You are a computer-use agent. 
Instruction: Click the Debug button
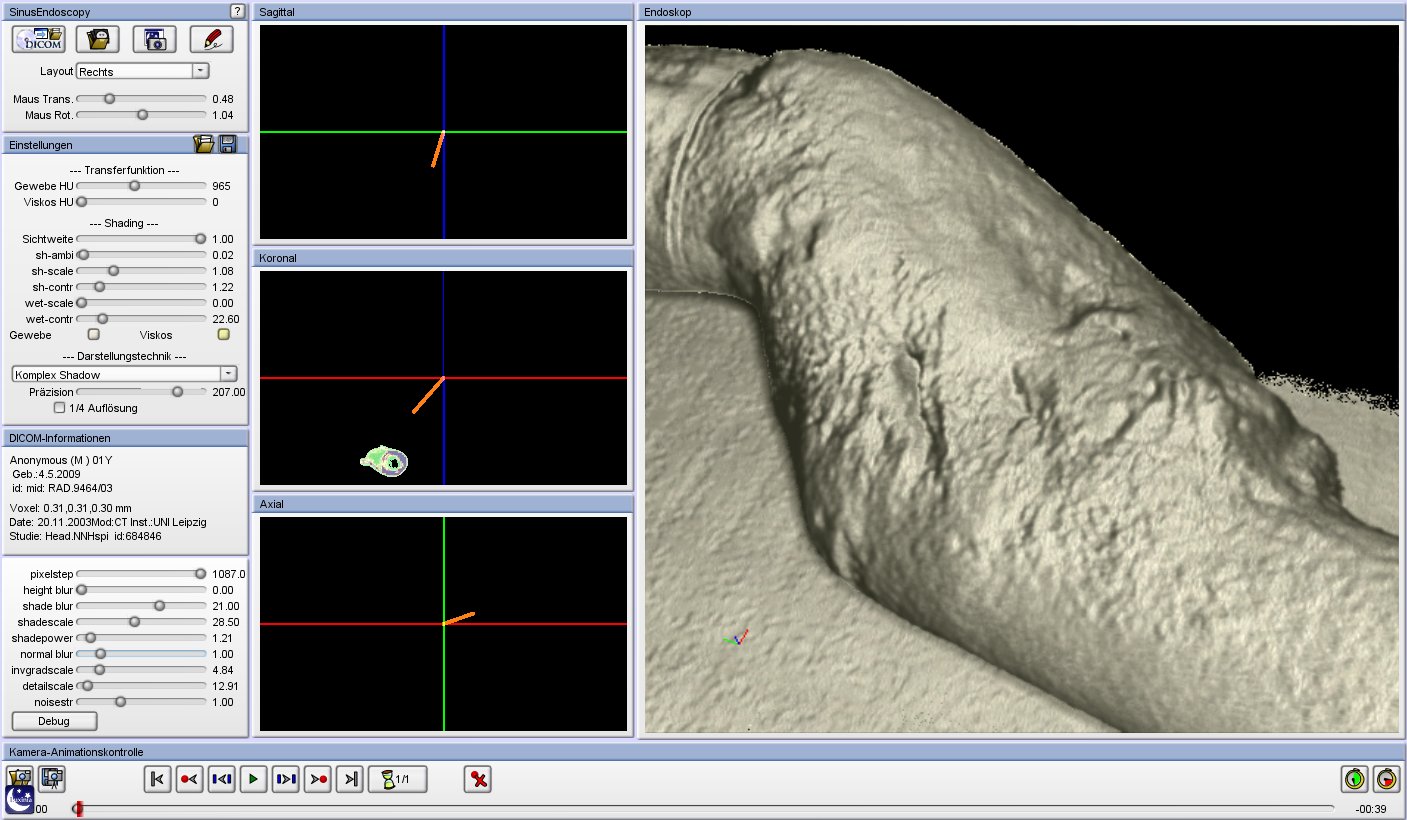[54, 721]
